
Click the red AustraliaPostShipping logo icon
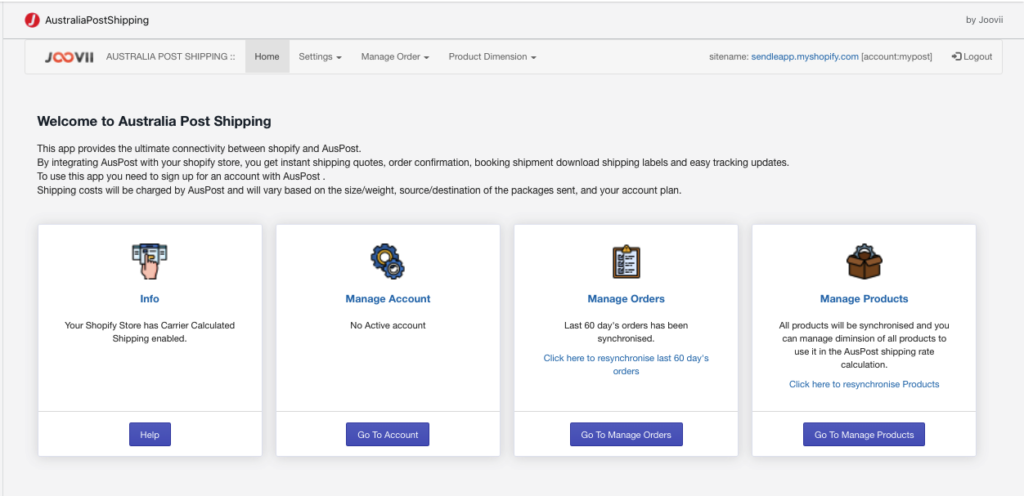pos(32,20)
